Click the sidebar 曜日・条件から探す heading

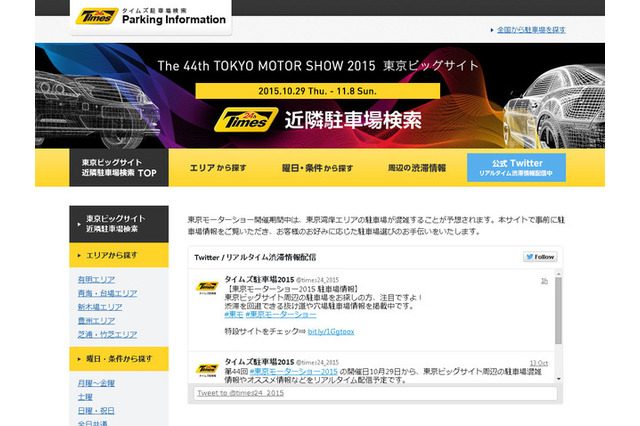[x=119, y=359]
